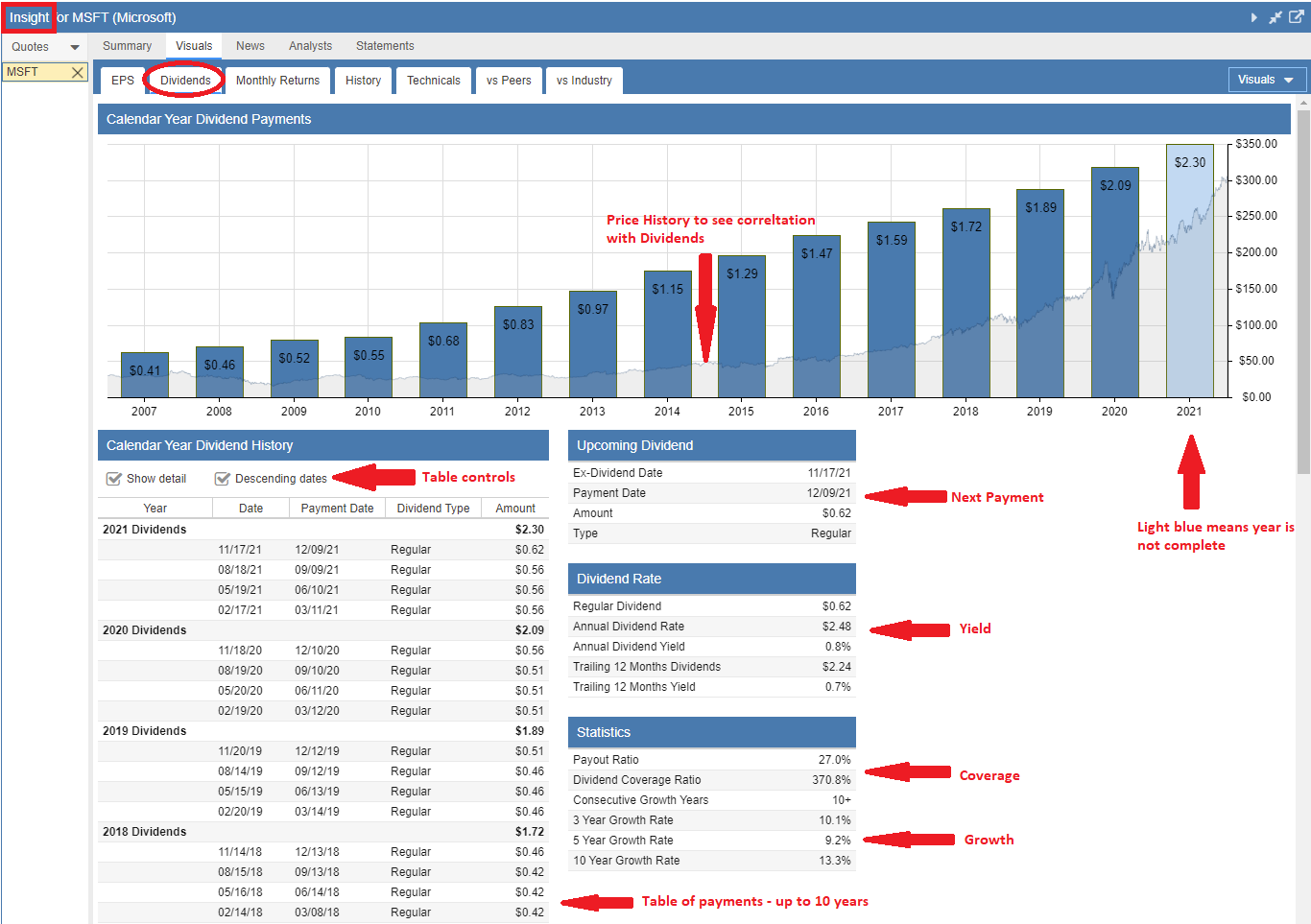This screenshot has width=1311, height=924.
Task: Switch to the Visuals tab
Action: (194, 46)
